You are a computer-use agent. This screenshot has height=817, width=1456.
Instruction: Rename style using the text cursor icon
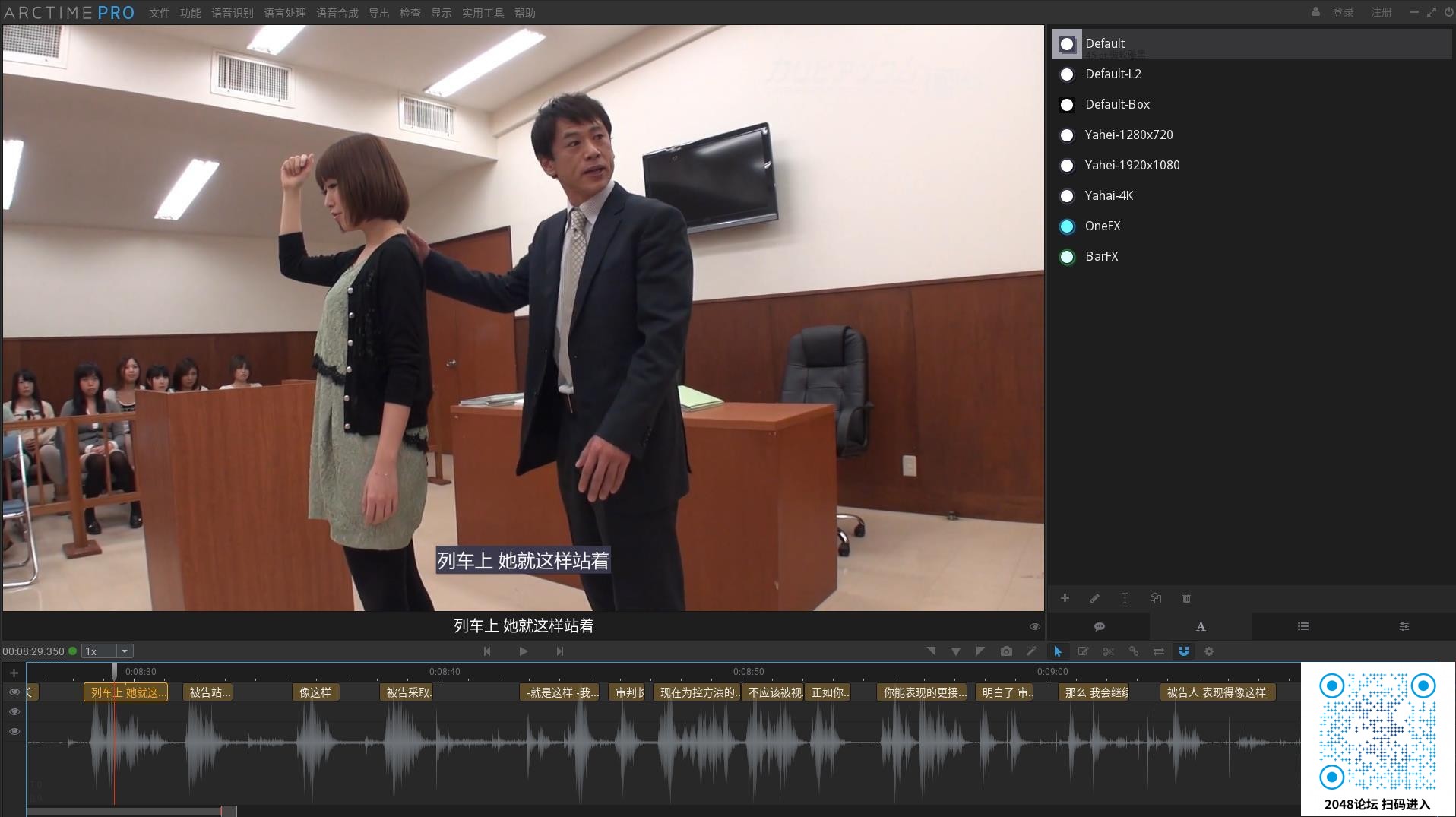pyautogui.click(x=1125, y=598)
